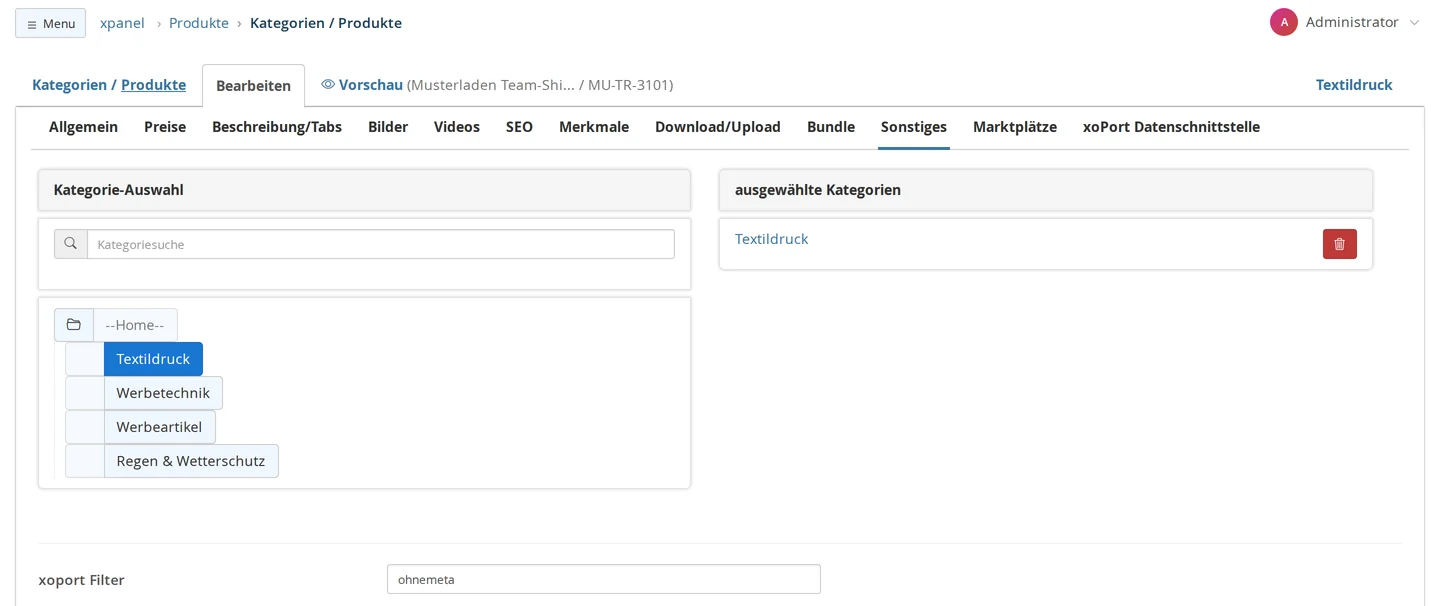This screenshot has height=606, width=1432.
Task: Select Regen & Wetterschutz category
Action: click(191, 461)
